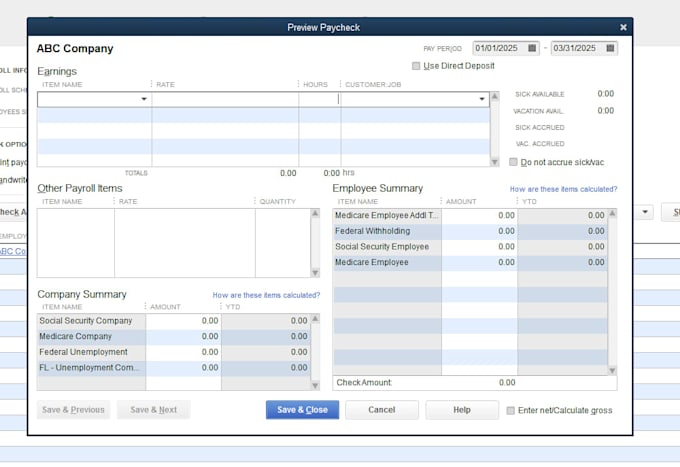
Task: Open Help for Preview Paycheck
Action: (462, 410)
